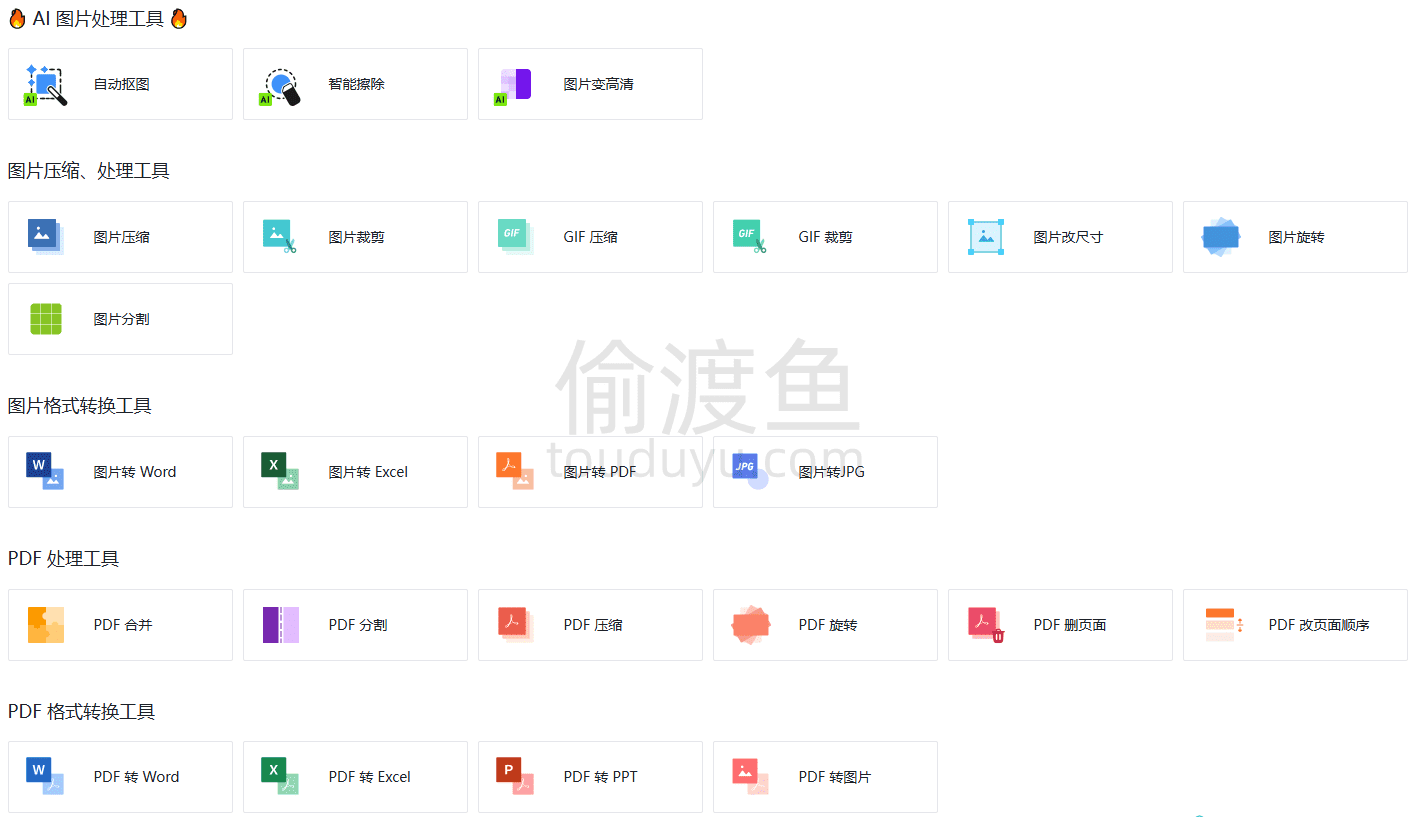Go to PDF 压缩 text link

[593, 625]
